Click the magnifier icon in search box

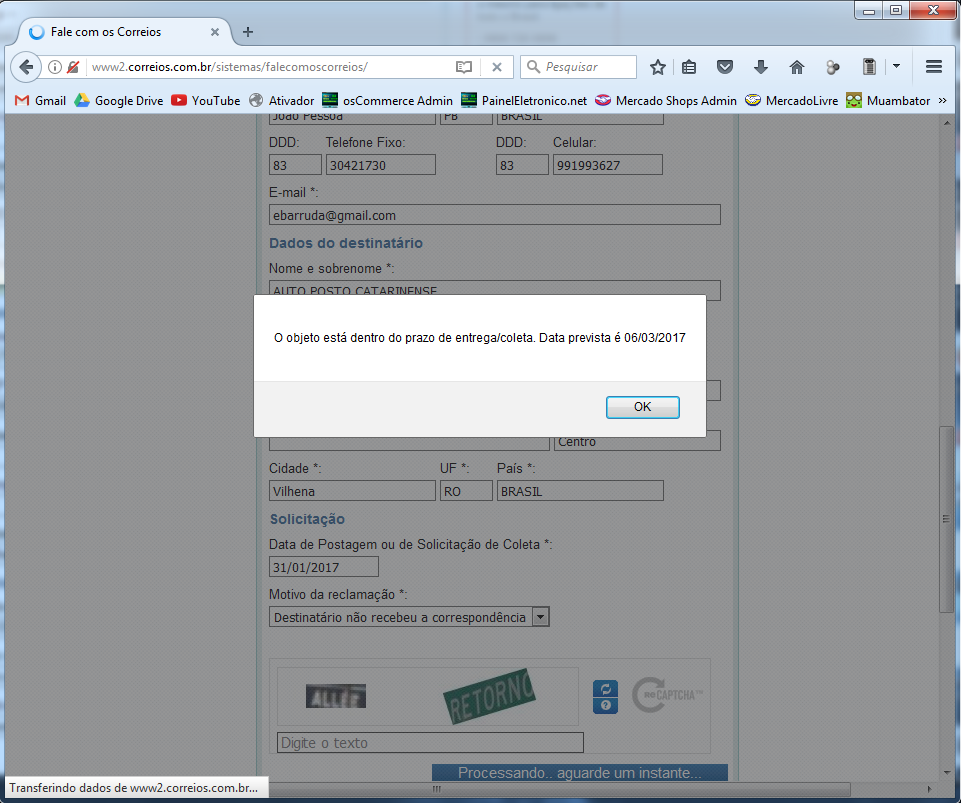click(533, 67)
